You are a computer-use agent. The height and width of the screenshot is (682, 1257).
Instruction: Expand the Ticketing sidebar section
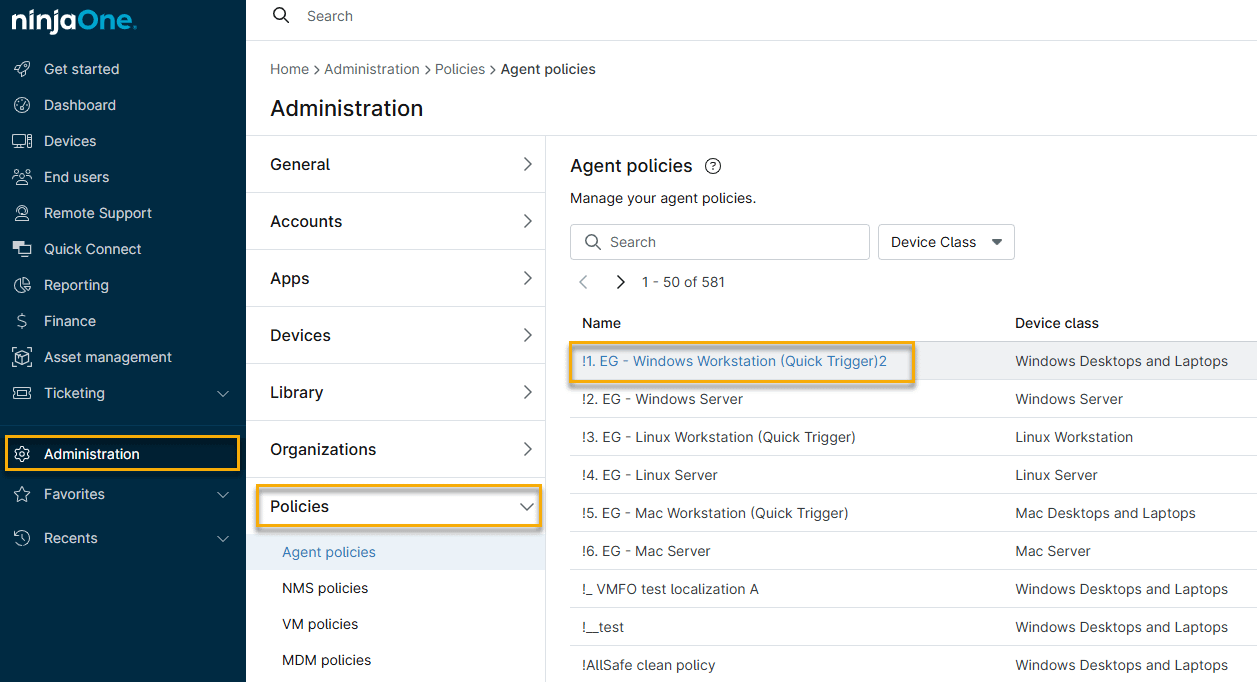click(223, 394)
